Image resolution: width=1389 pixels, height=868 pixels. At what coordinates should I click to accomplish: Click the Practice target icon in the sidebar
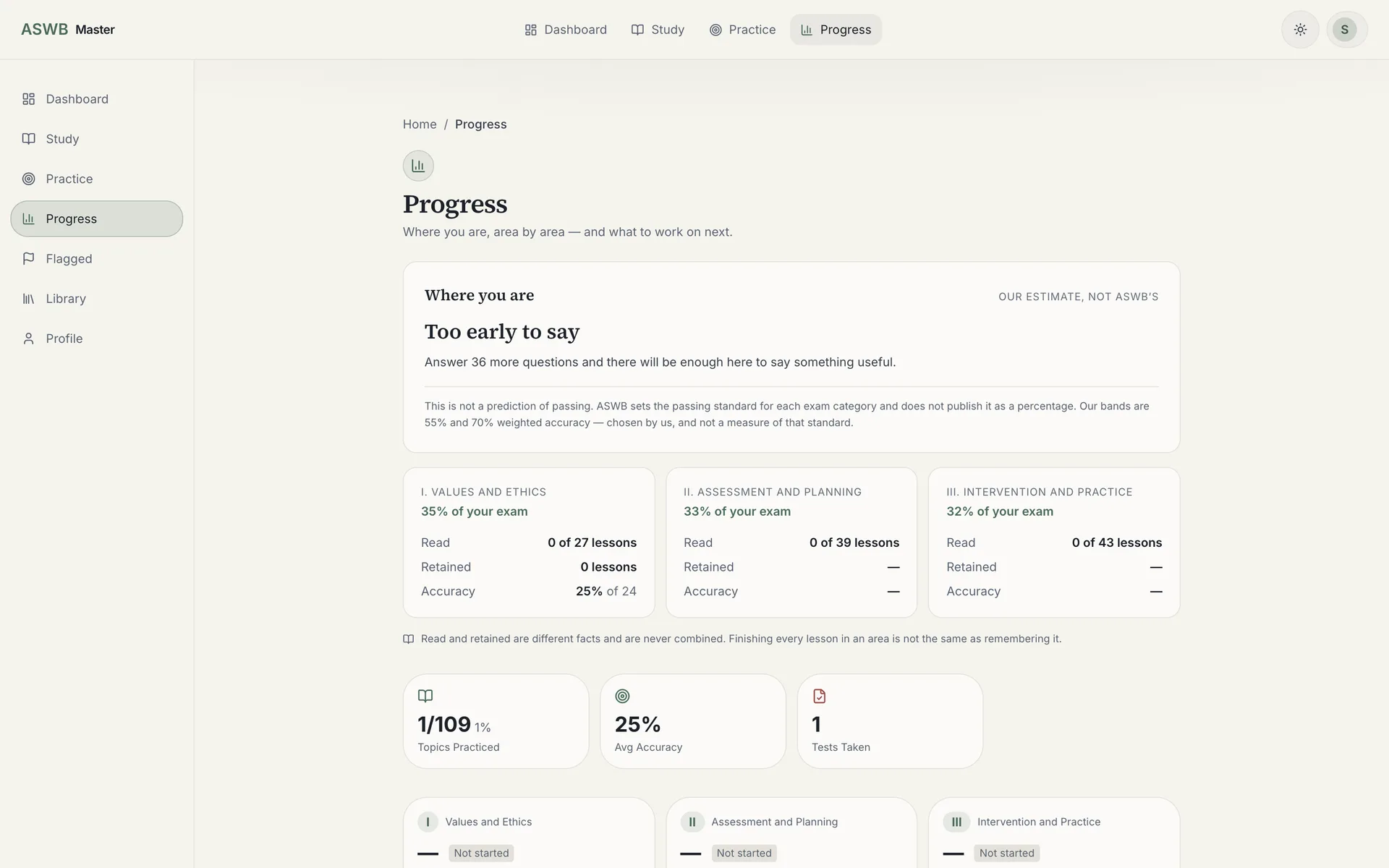click(29, 179)
